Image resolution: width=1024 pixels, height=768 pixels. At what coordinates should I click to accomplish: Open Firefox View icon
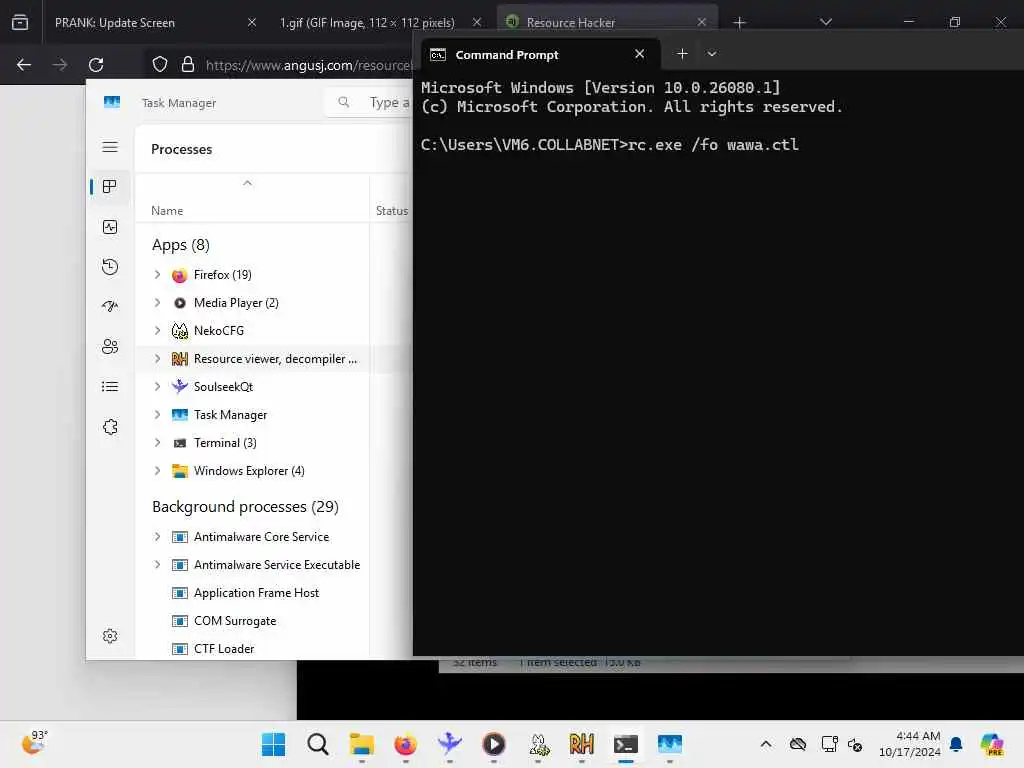(x=20, y=23)
